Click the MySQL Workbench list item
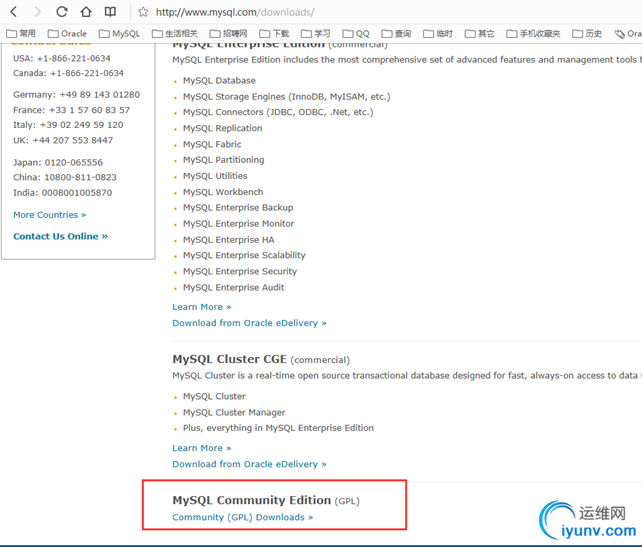Viewport: 642px width, 547px height. click(223, 192)
